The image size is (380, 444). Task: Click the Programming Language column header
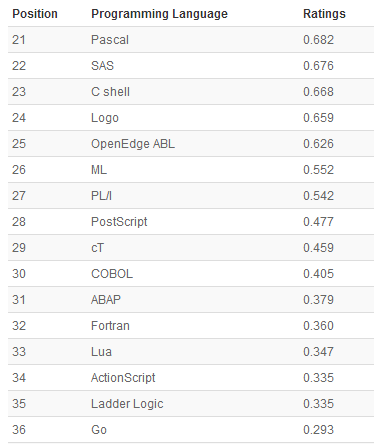[x=159, y=14]
